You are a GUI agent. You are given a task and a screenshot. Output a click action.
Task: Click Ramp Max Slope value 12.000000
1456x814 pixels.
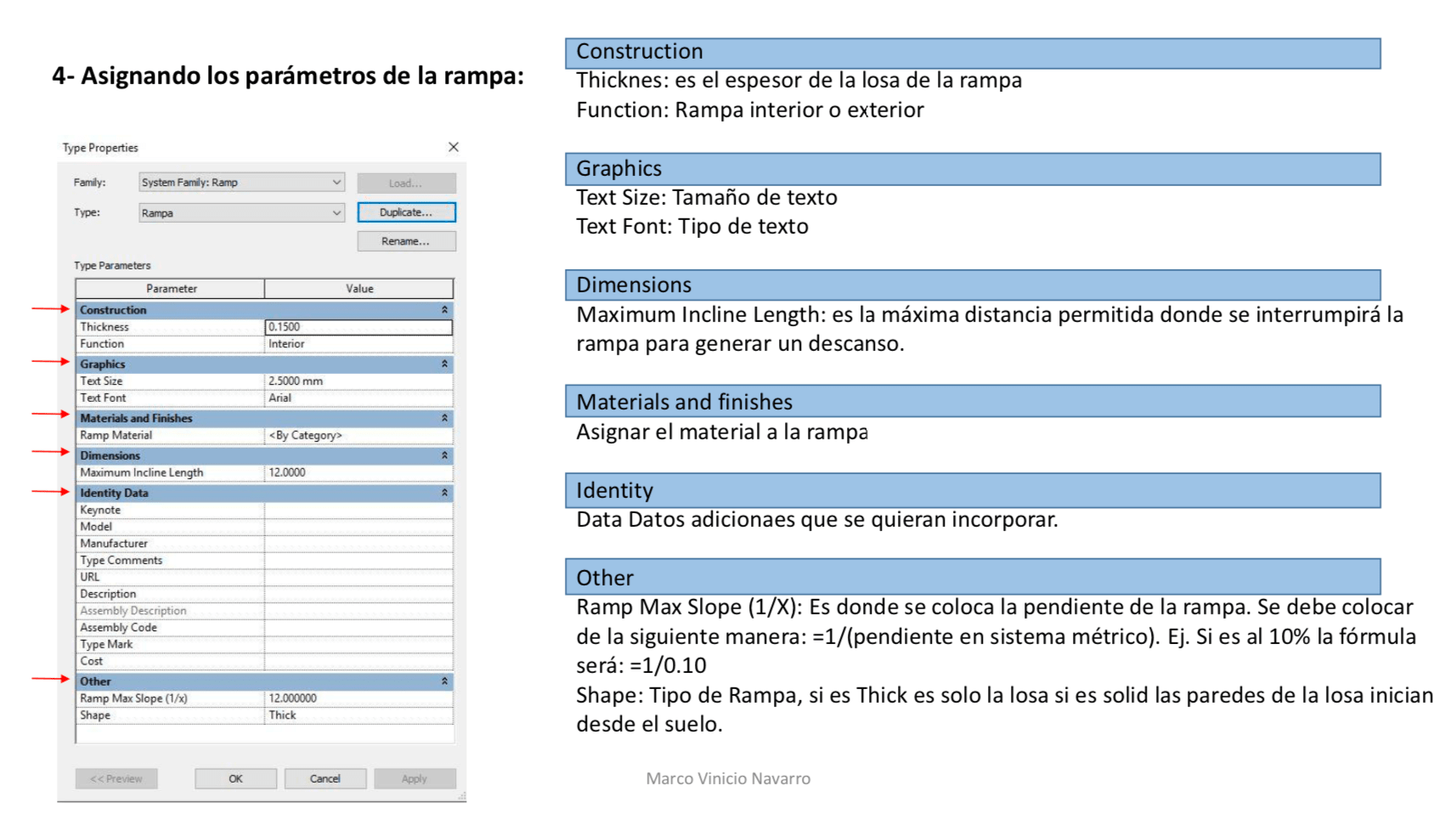click(358, 698)
